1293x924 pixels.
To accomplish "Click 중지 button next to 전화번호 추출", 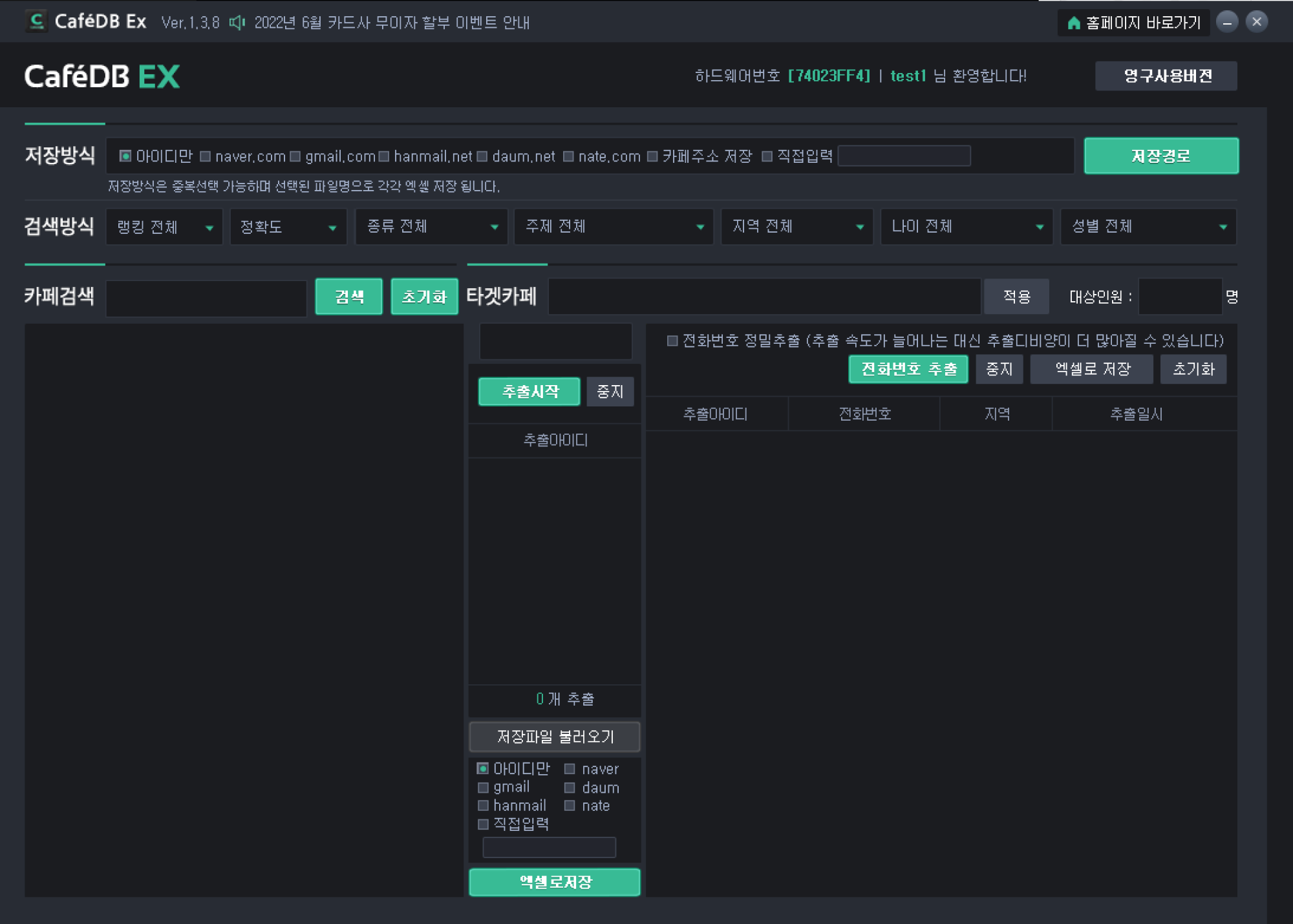I will pos(999,369).
